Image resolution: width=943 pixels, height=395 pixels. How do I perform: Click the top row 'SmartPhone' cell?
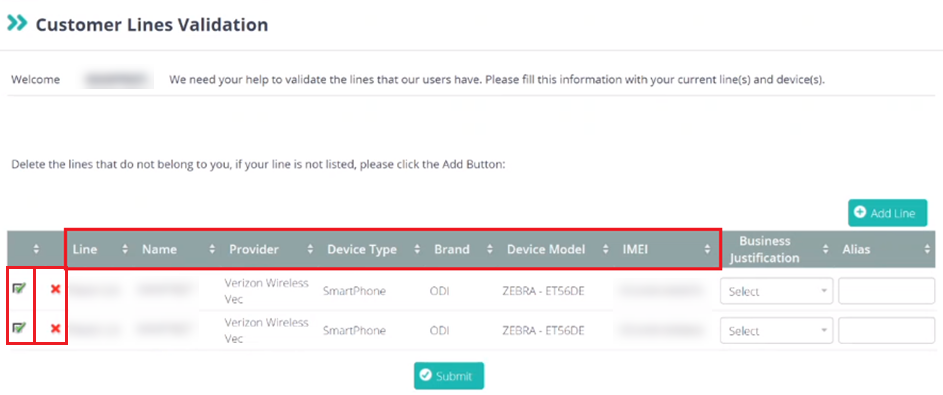(x=354, y=292)
